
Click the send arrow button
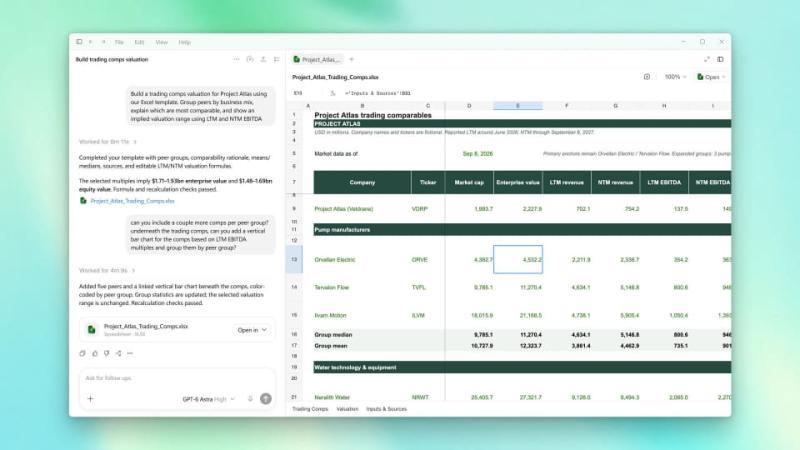click(266, 398)
